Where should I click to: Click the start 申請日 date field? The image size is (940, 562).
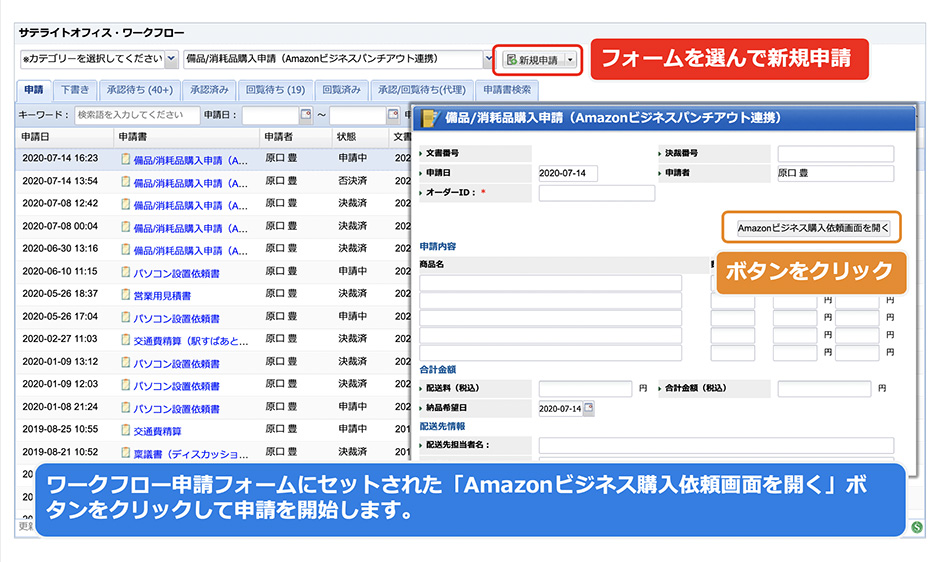[x=270, y=115]
